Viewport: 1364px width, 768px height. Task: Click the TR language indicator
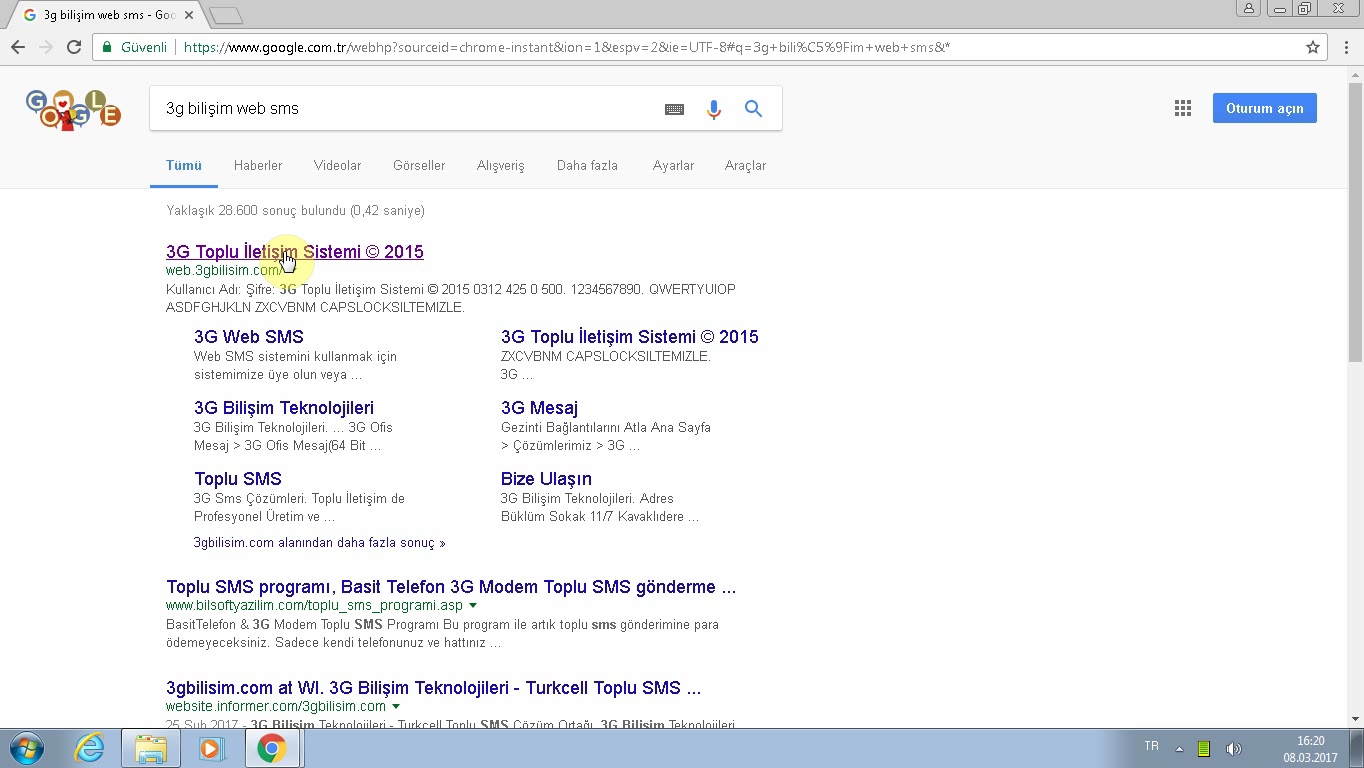click(1151, 746)
